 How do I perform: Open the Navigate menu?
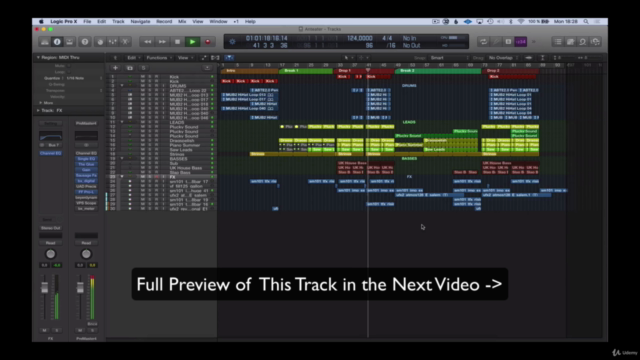(x=140, y=22)
